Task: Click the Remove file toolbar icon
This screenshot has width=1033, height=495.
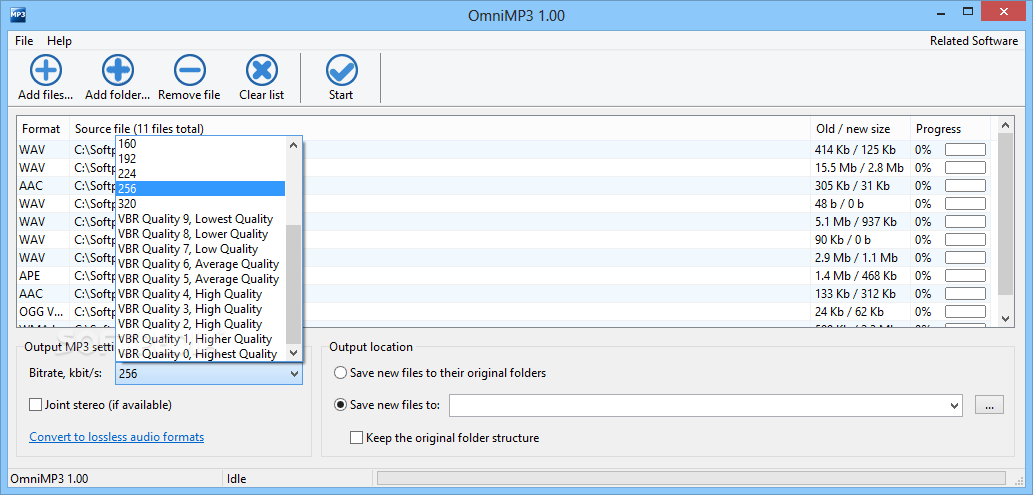Action: point(190,70)
